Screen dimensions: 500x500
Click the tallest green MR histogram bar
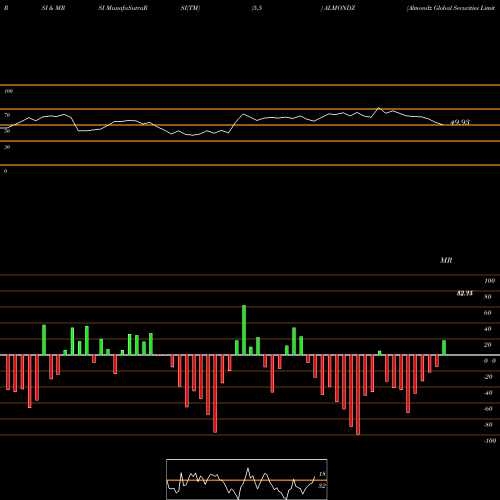click(244, 330)
